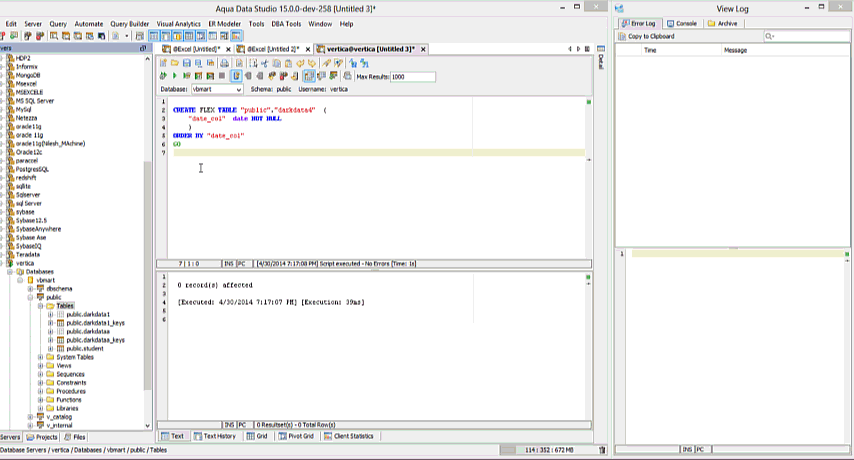Click the dock/float icon of Servers panel

[143, 48]
